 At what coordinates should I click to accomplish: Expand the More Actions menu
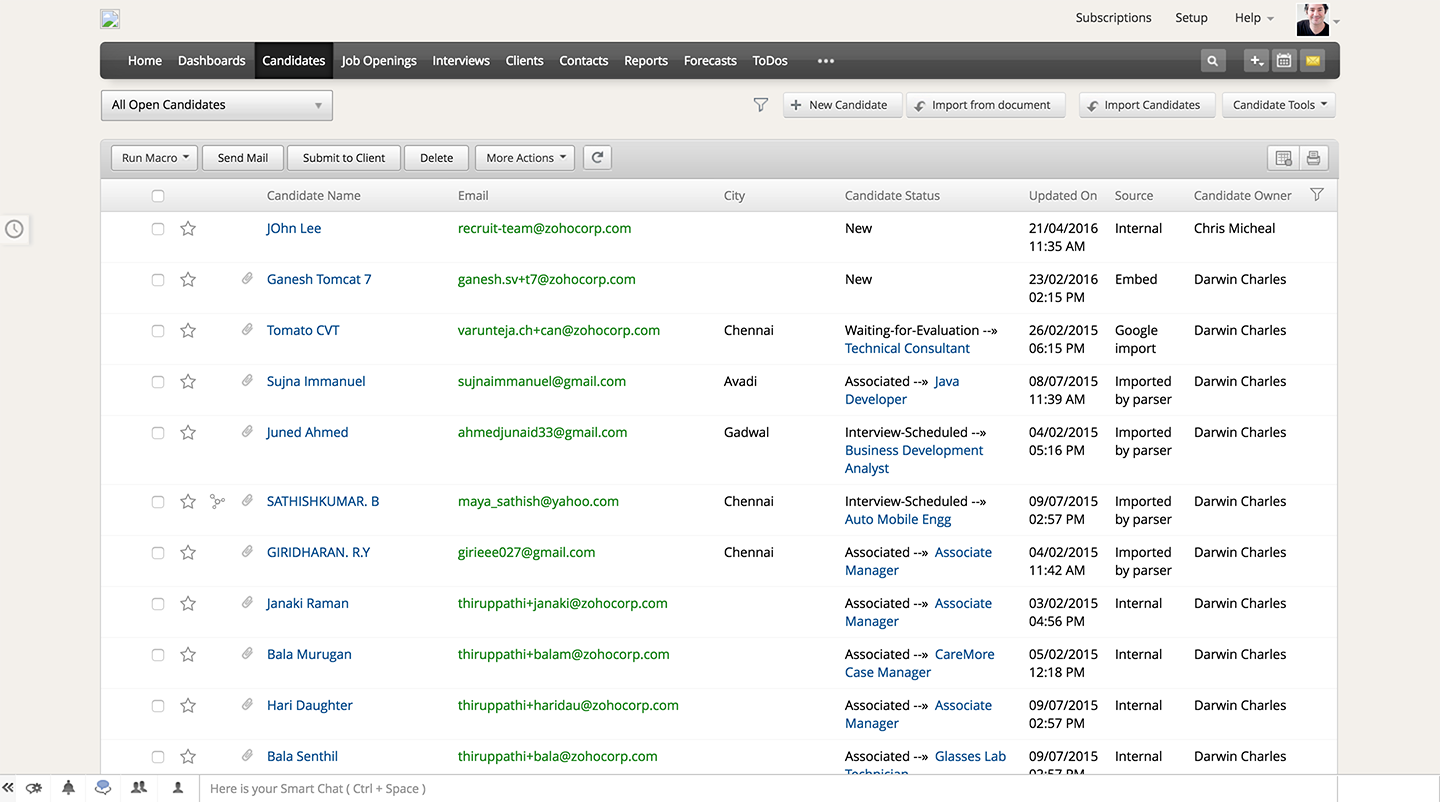pyautogui.click(x=525, y=158)
